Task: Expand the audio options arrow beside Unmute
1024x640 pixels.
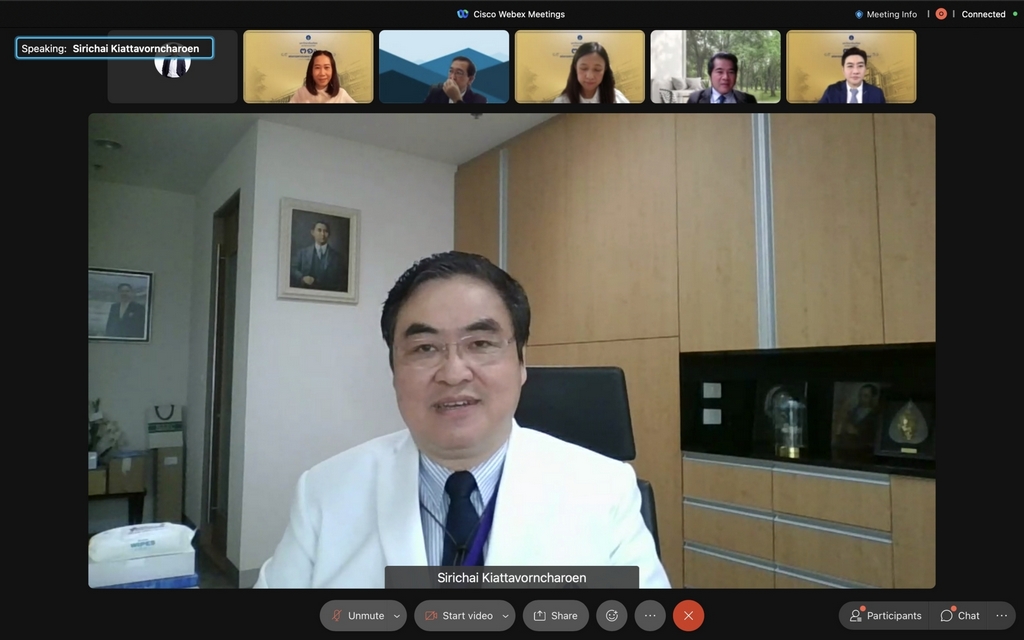Action: coord(397,616)
